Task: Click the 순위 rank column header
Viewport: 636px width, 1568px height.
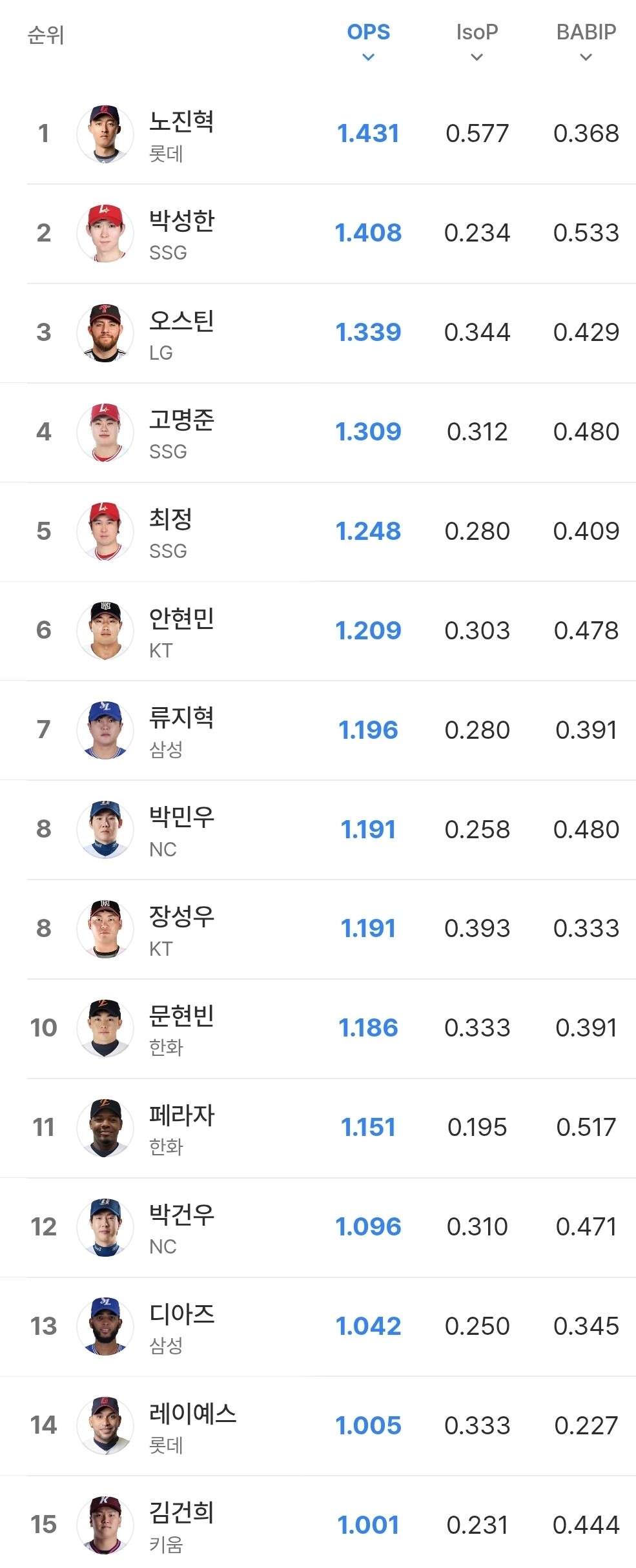Action: [x=46, y=35]
